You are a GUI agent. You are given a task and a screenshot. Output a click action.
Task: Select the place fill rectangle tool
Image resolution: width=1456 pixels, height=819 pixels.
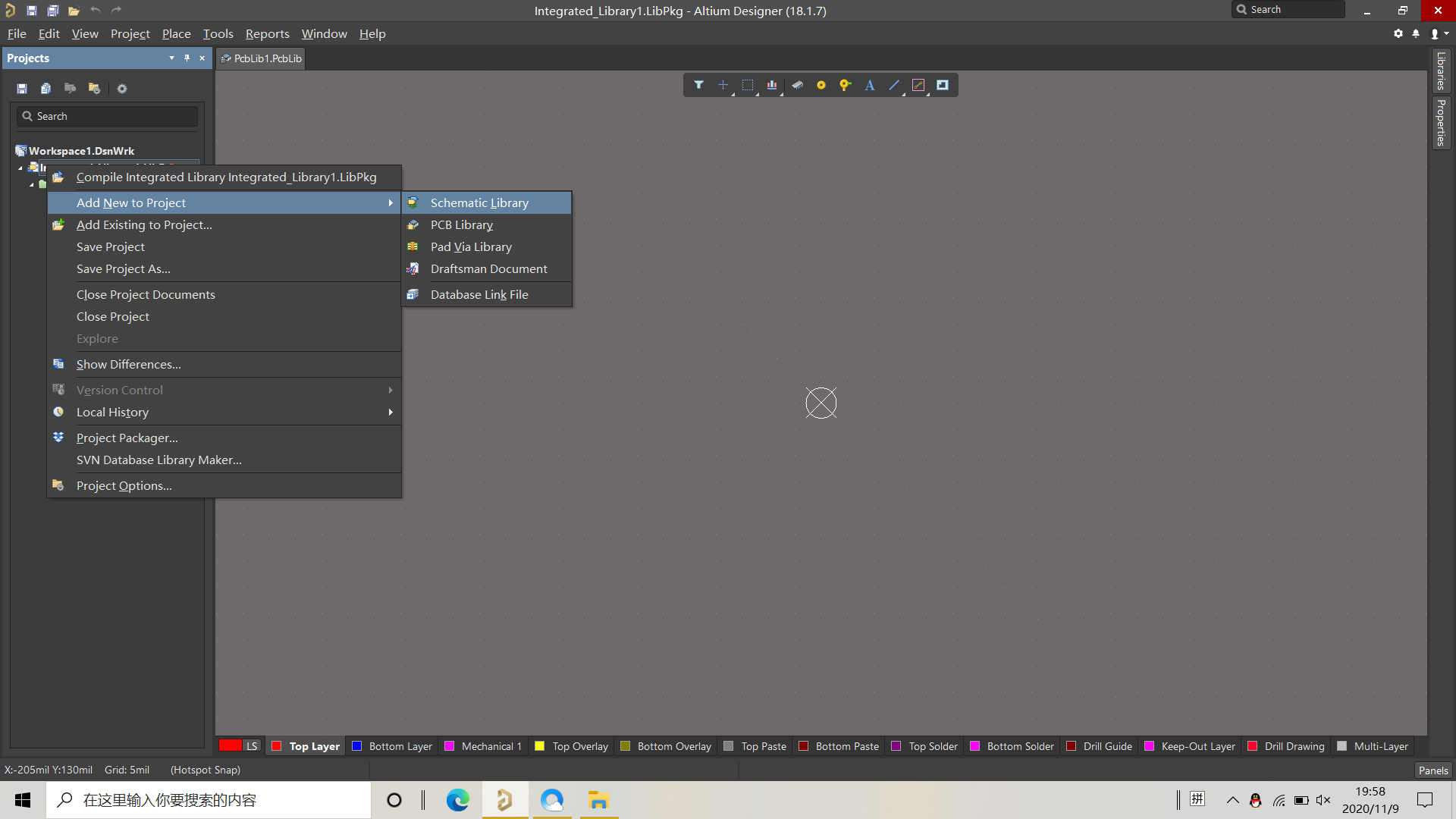[943, 85]
